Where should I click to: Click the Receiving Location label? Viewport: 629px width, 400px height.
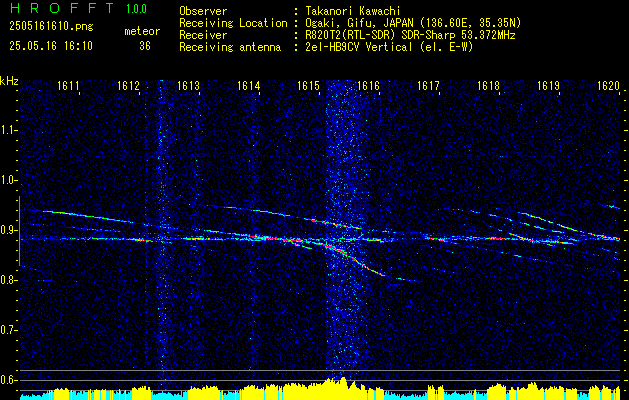coord(233,23)
